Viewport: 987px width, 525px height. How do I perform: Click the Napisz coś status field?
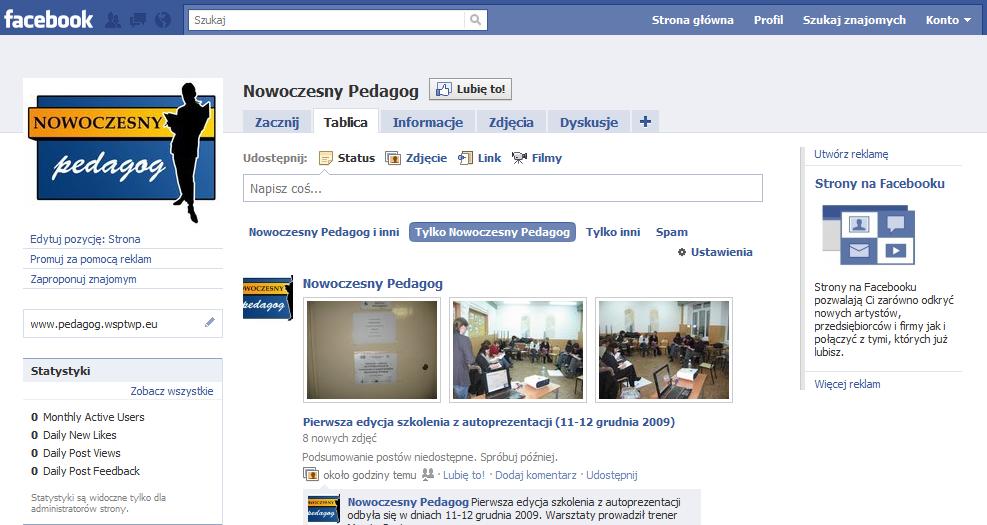point(502,188)
